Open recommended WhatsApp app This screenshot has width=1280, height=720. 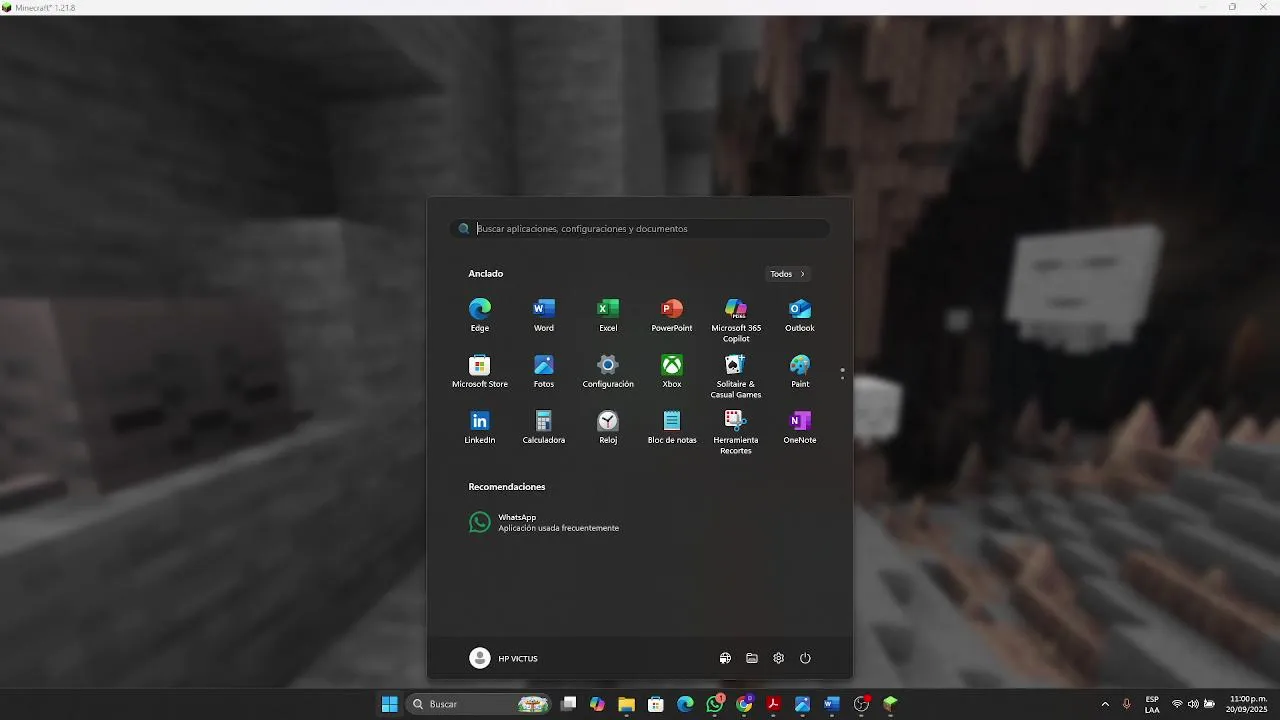pyautogui.click(x=545, y=522)
